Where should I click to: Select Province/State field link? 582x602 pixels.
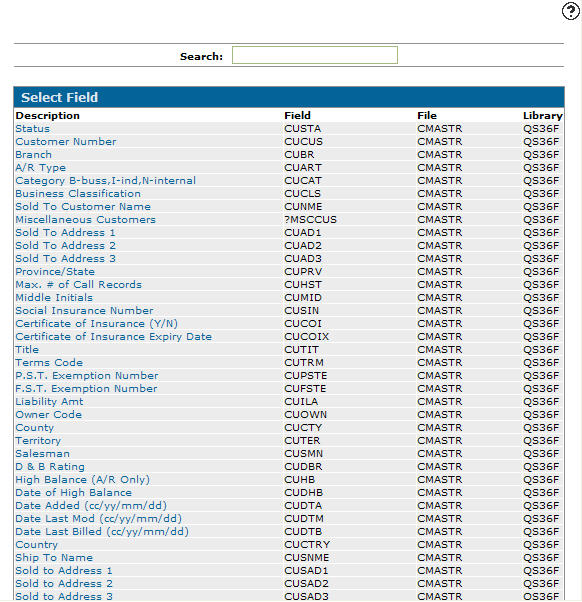[x=55, y=272]
